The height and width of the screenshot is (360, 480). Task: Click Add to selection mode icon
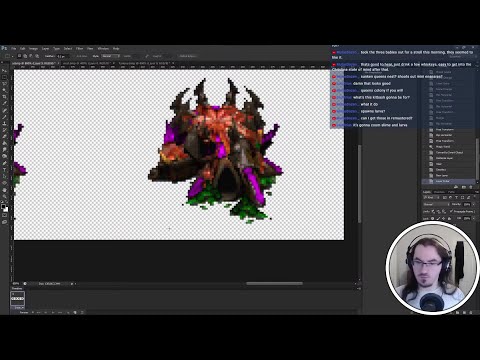tap(25, 56)
